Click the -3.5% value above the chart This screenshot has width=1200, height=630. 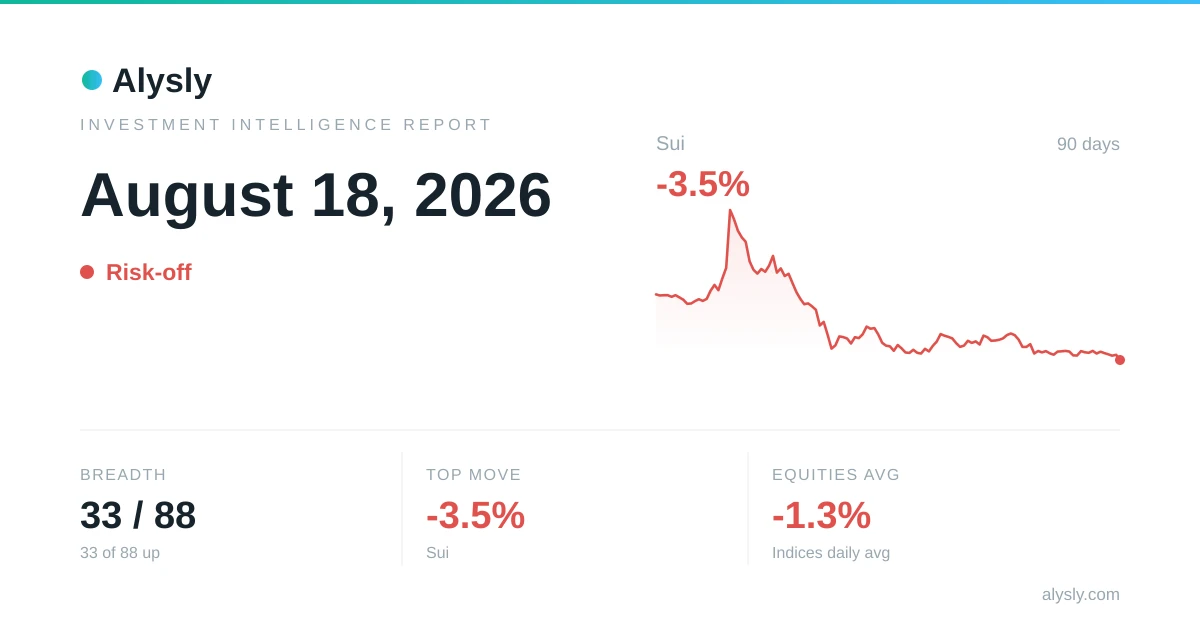pyautogui.click(x=703, y=184)
